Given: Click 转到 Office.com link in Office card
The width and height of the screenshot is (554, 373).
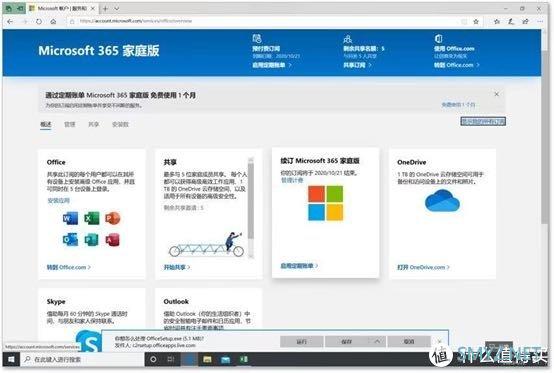Looking at the screenshot, I should pos(69,267).
